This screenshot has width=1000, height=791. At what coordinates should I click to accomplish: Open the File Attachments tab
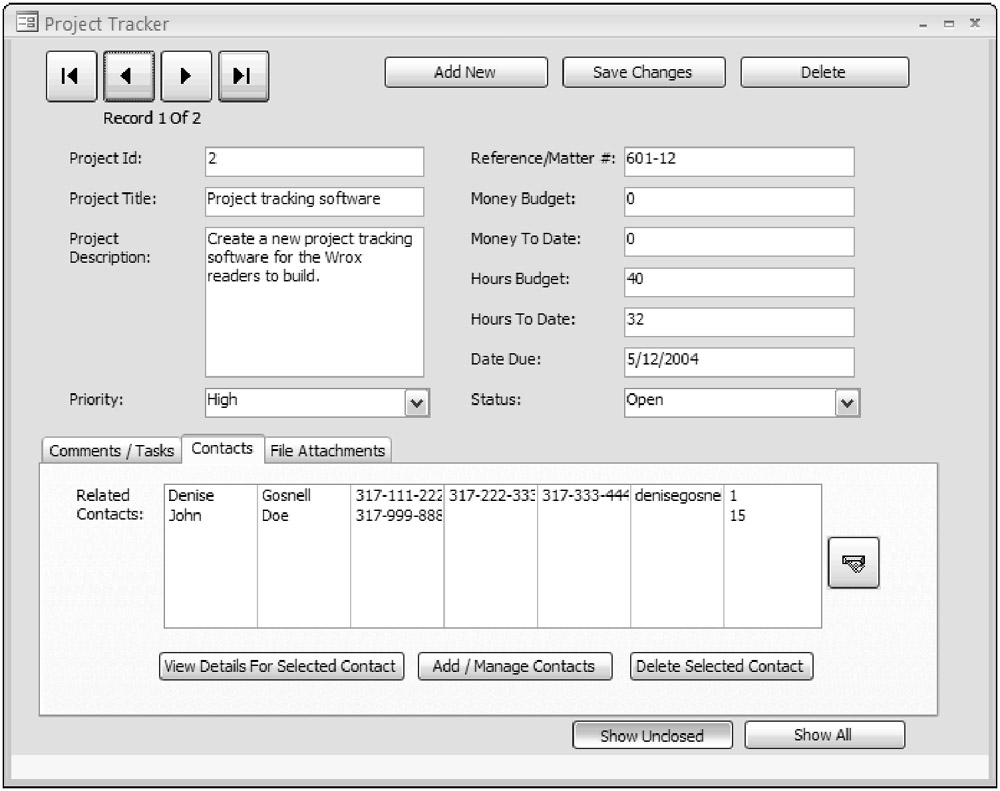[x=327, y=451]
